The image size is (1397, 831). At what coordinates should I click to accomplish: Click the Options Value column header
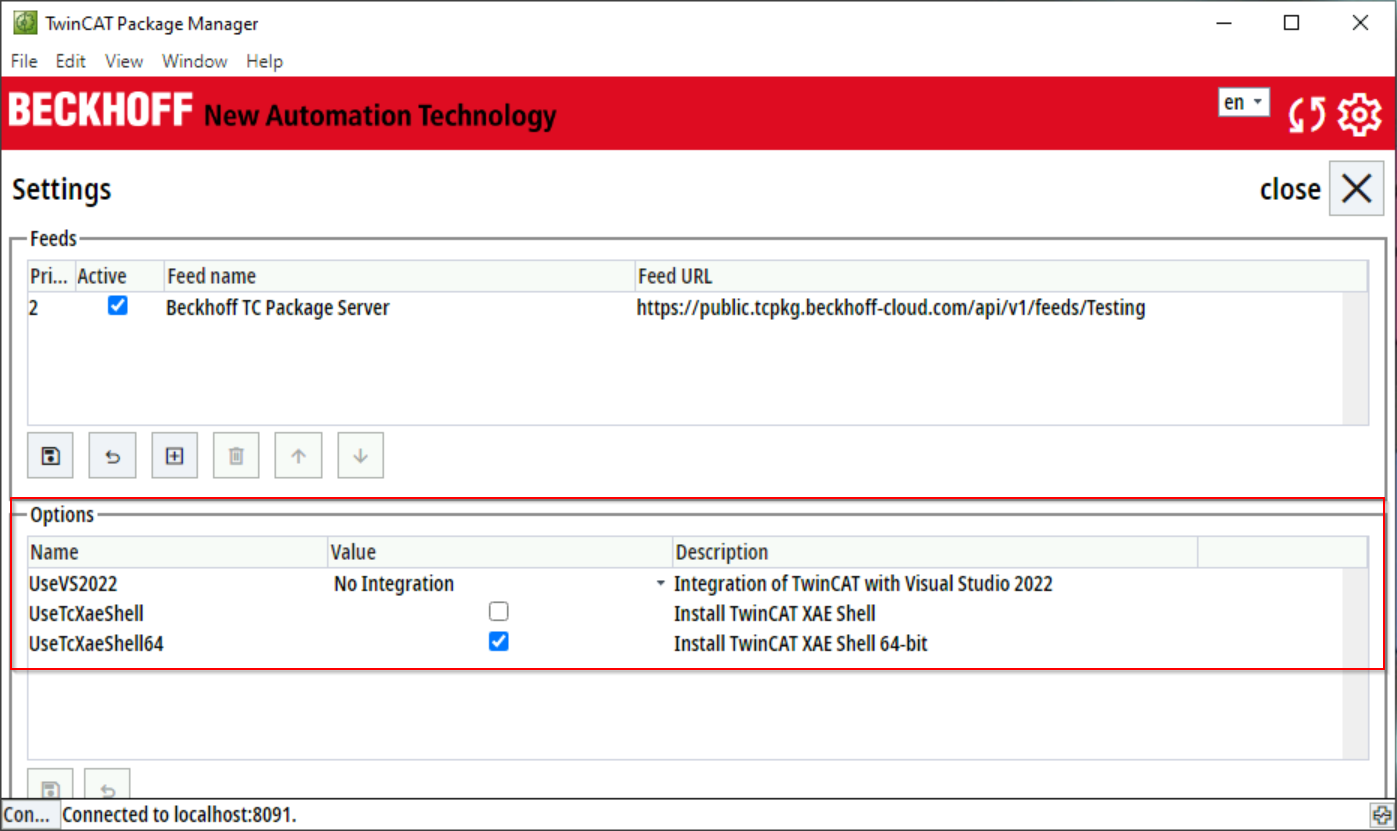(x=500, y=552)
